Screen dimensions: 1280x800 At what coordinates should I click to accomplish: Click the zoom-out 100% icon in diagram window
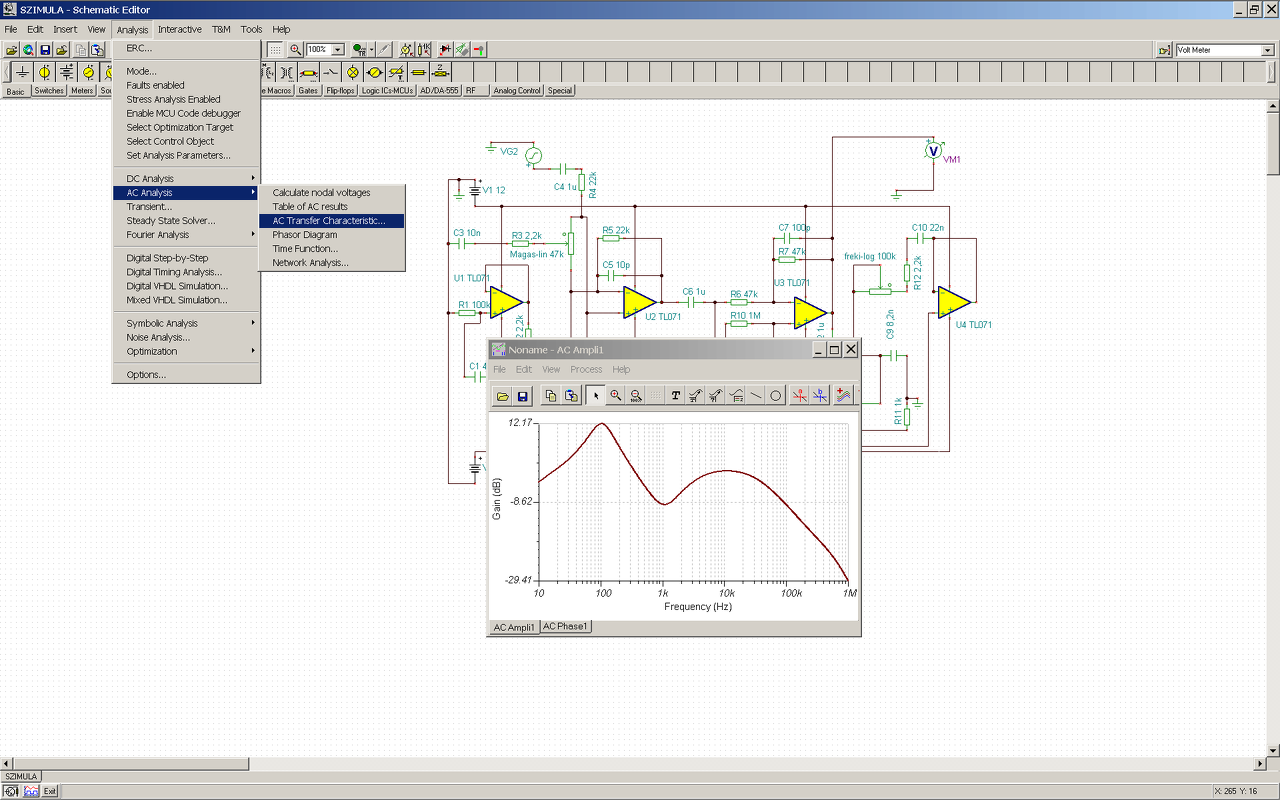(x=635, y=396)
